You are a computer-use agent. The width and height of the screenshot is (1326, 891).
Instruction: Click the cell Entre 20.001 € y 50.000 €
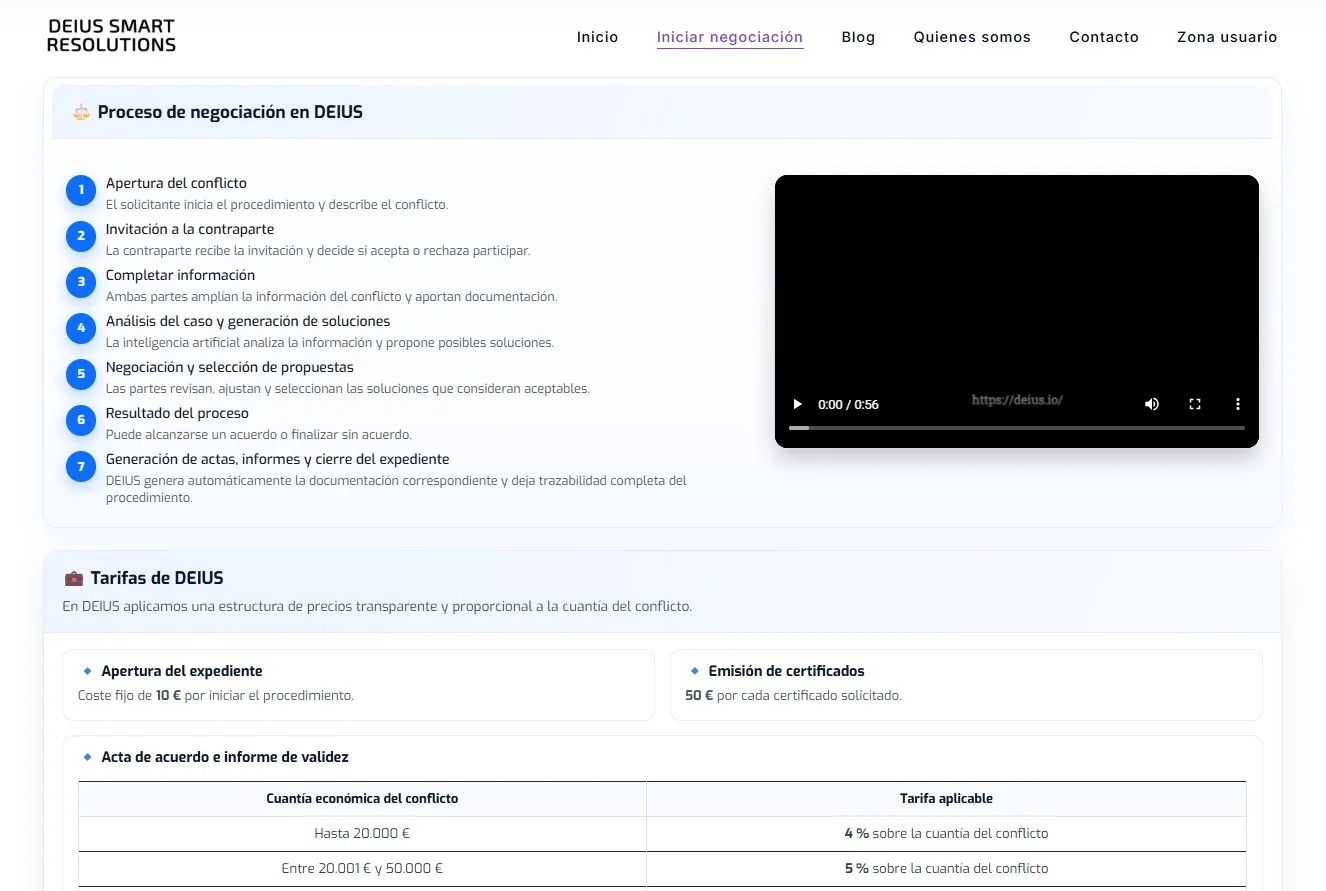362,868
